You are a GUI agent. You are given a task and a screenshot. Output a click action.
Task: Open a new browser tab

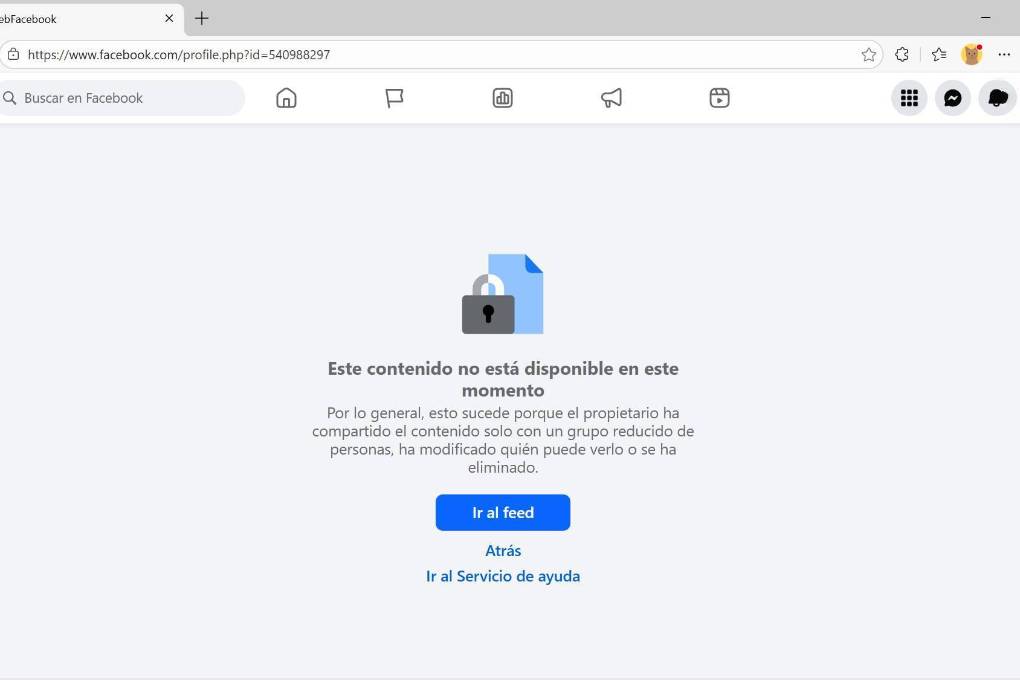pos(202,18)
